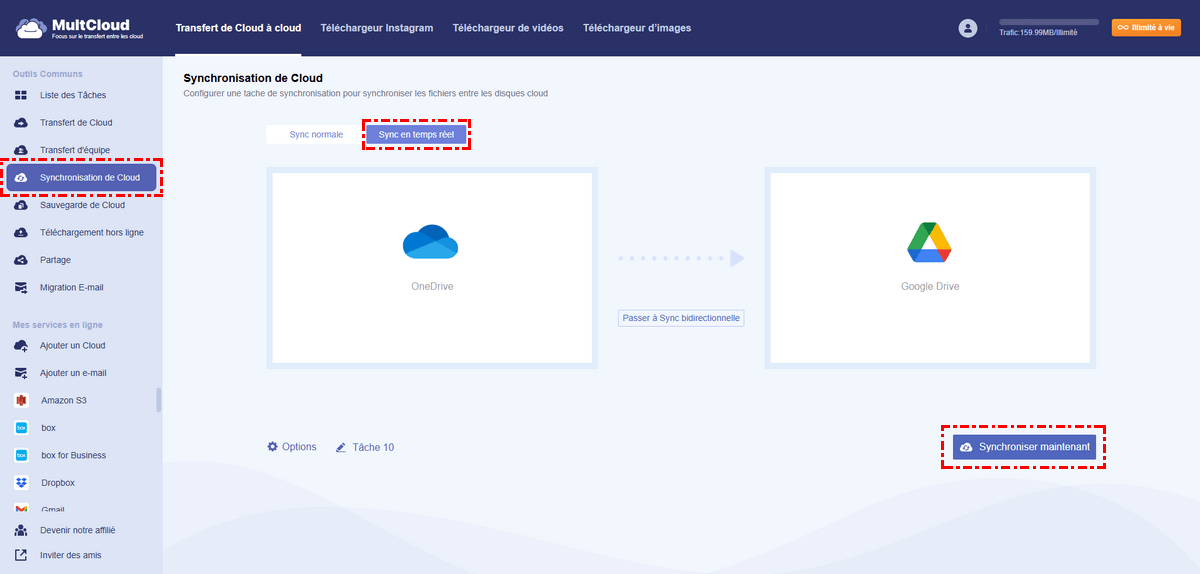This screenshot has width=1200, height=574.
Task: Click the Outils Communs section heading
Action: coord(47,74)
